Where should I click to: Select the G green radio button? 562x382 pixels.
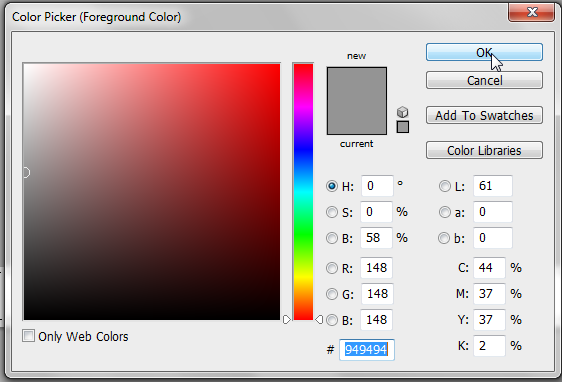(x=332, y=294)
